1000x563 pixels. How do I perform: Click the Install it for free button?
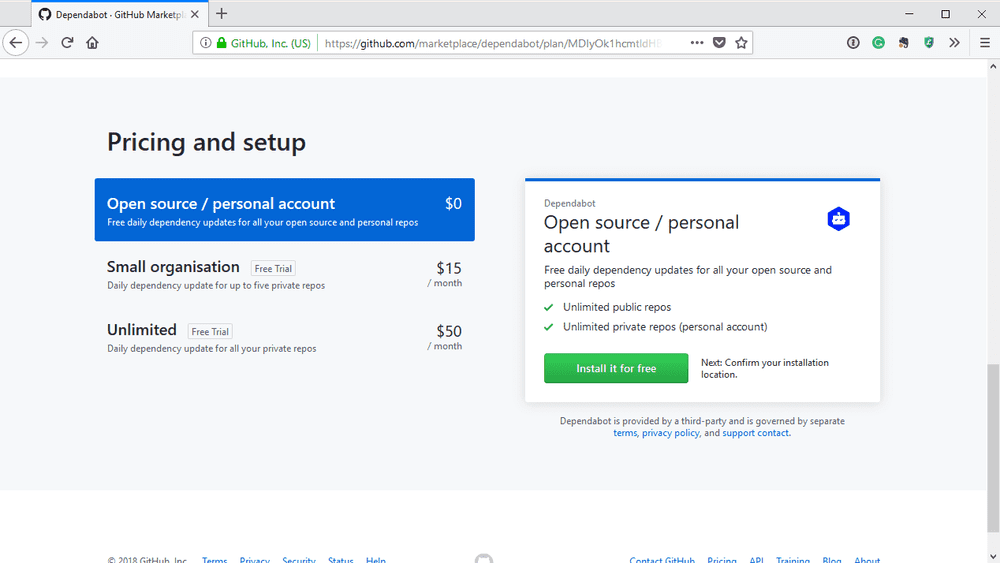pyautogui.click(x=616, y=368)
